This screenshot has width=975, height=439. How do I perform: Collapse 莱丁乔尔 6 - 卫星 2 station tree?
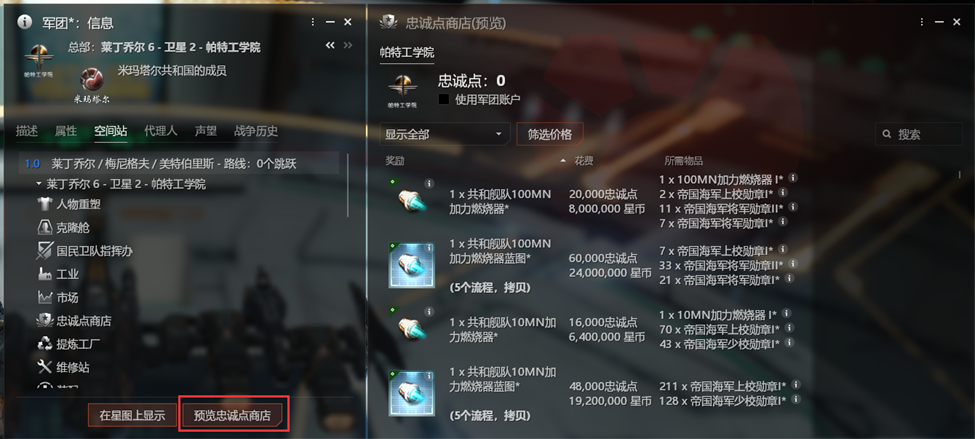(x=39, y=184)
